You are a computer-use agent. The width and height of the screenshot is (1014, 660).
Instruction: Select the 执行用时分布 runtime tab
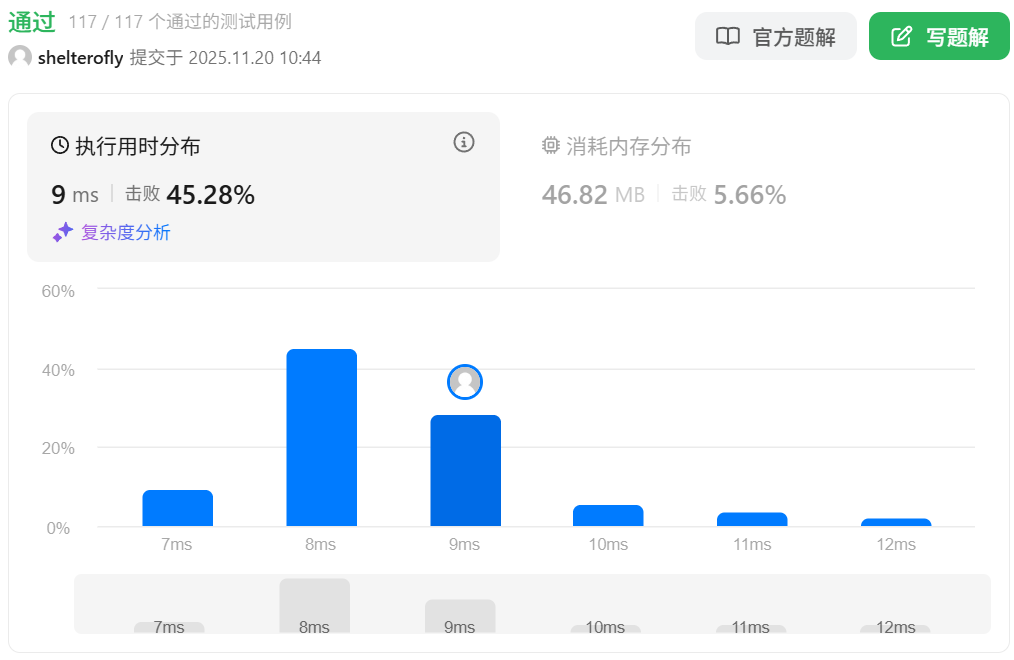tap(137, 146)
